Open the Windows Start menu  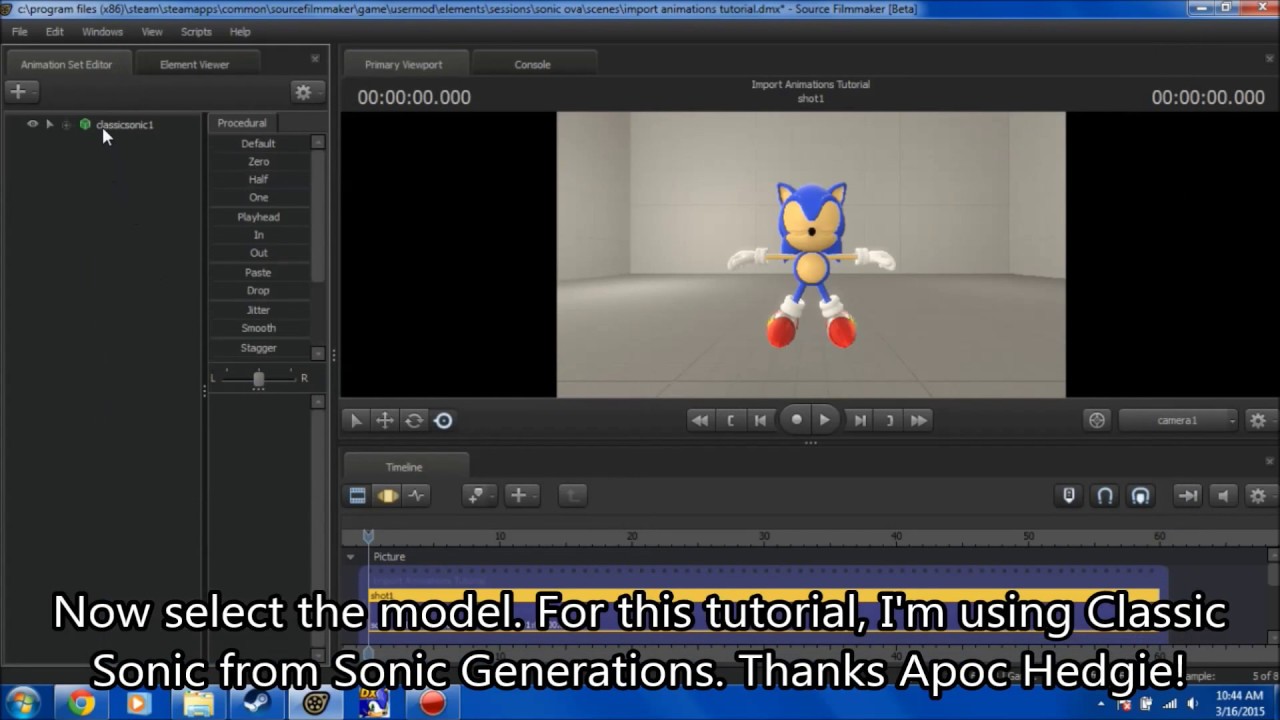(x=23, y=703)
